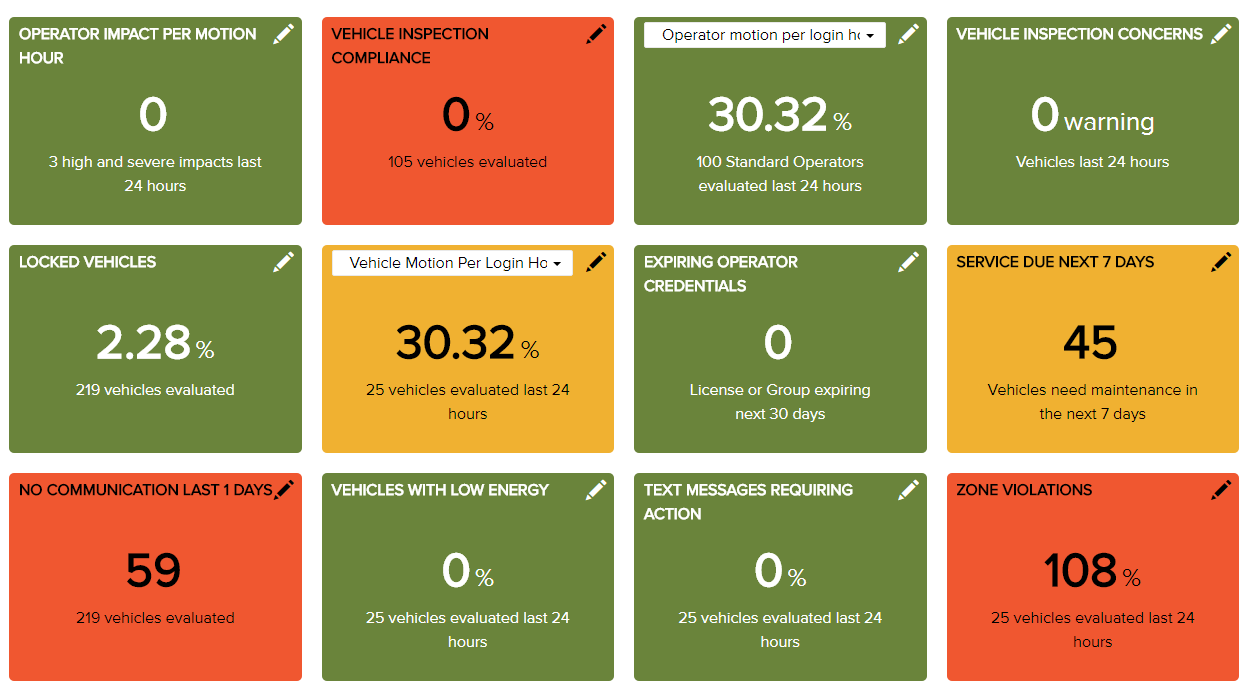1245x694 pixels.
Task: Click pencil icon on Vehicle Inspection Compliance
Action: pyautogui.click(x=596, y=34)
